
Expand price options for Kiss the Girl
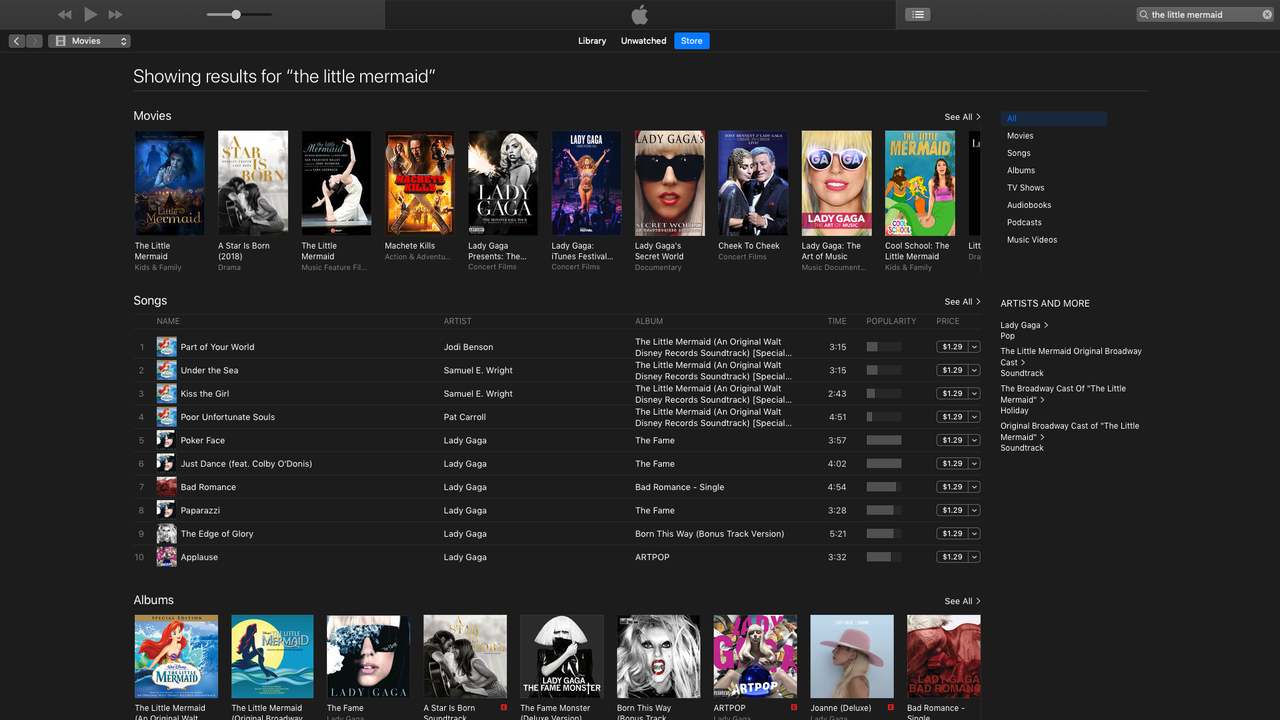[974, 394]
